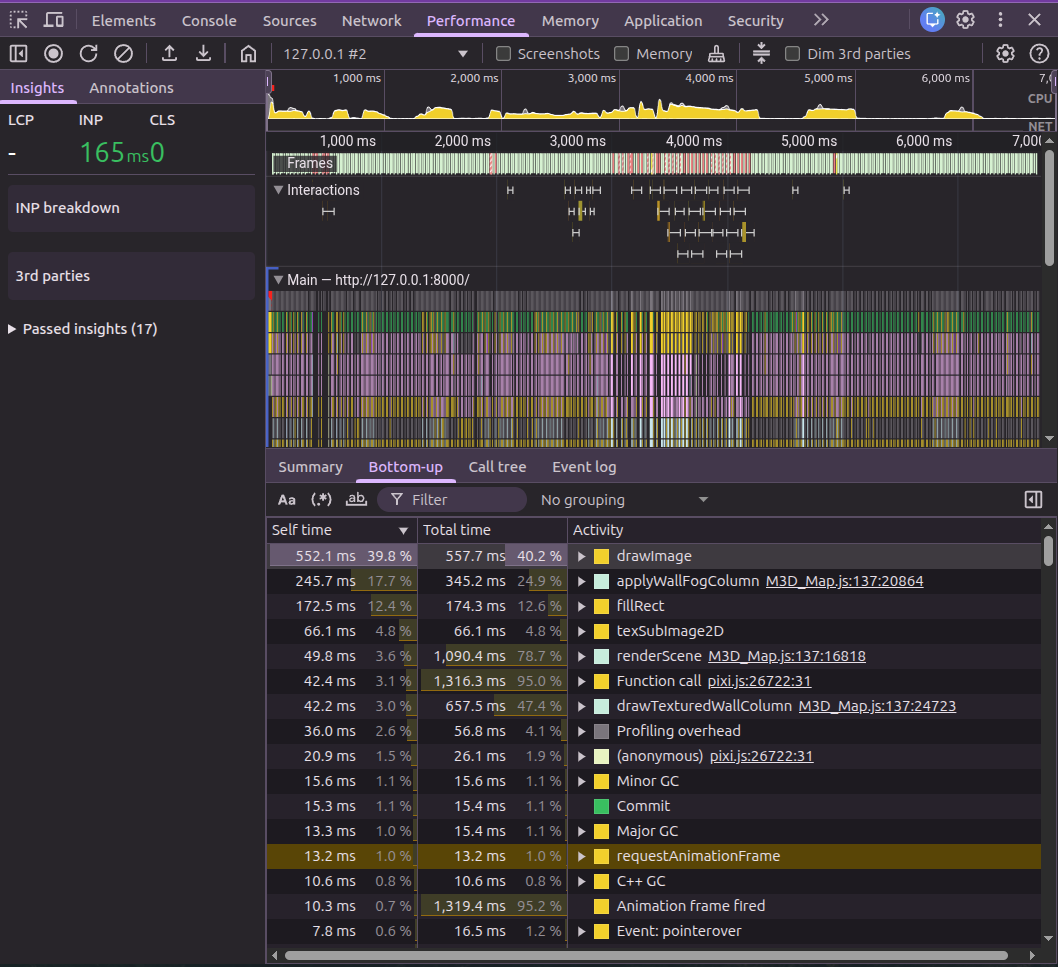The image size is (1058, 967).
Task: Collapse the Main thread track
Action: pos(278,279)
